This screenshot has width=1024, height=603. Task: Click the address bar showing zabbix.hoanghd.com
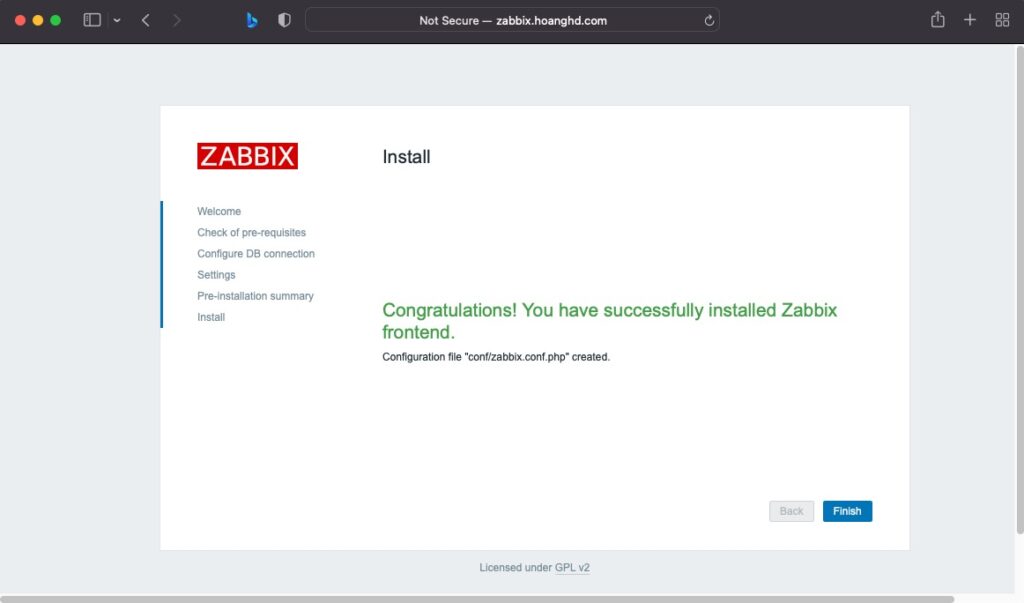pos(512,20)
